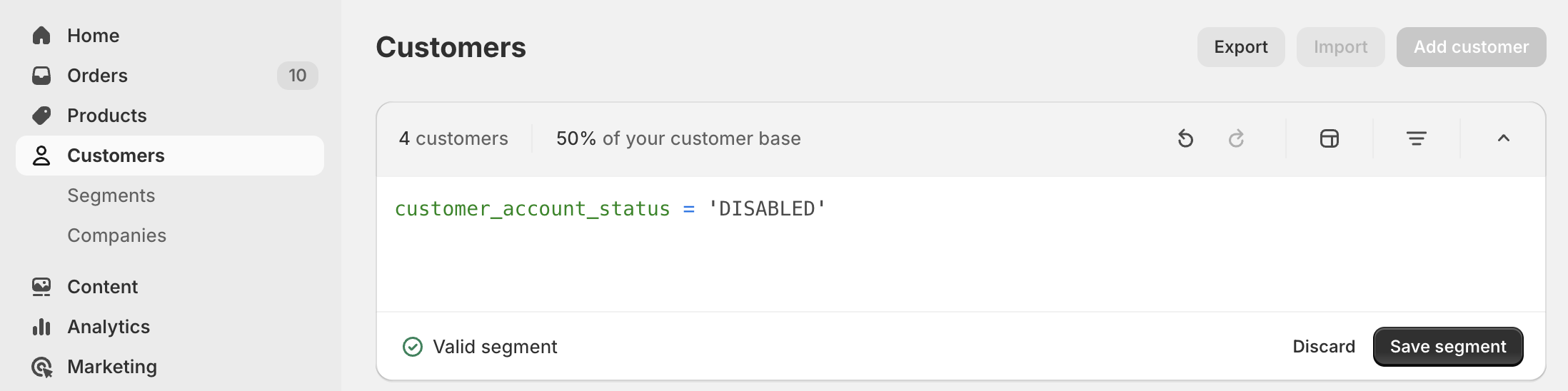Viewport: 1568px width, 391px height.
Task: Click the Add customer button
Action: [x=1472, y=47]
